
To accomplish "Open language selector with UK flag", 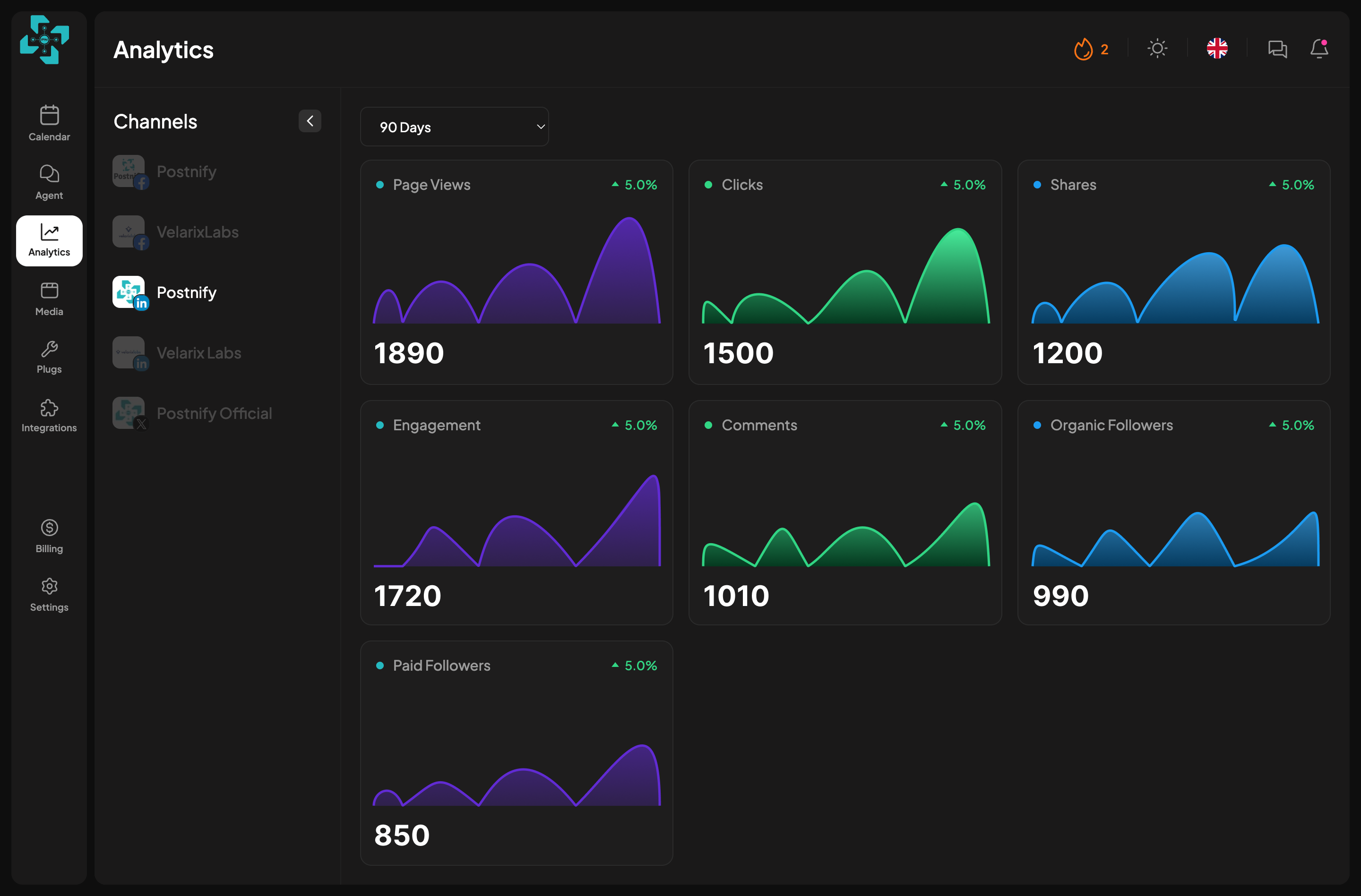I will pyautogui.click(x=1217, y=49).
